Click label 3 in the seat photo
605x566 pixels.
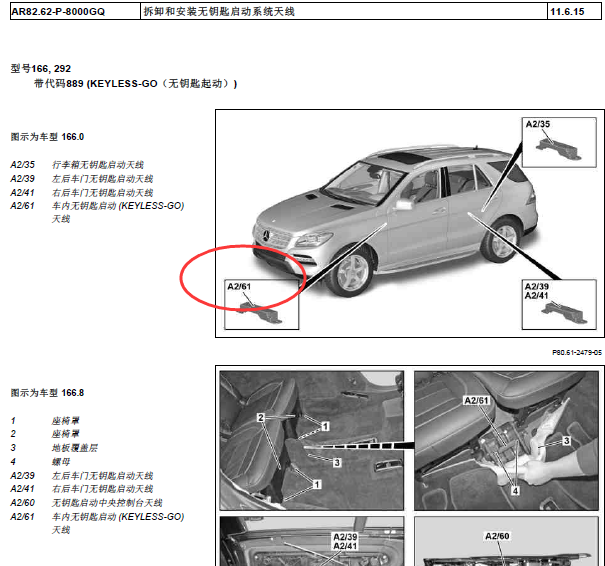(337, 462)
